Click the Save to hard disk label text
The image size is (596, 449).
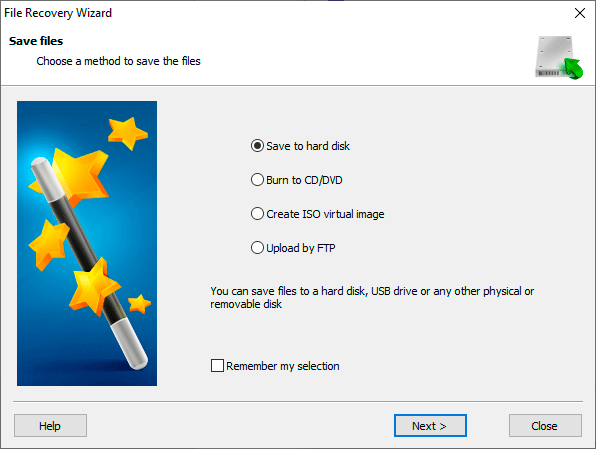tap(308, 146)
